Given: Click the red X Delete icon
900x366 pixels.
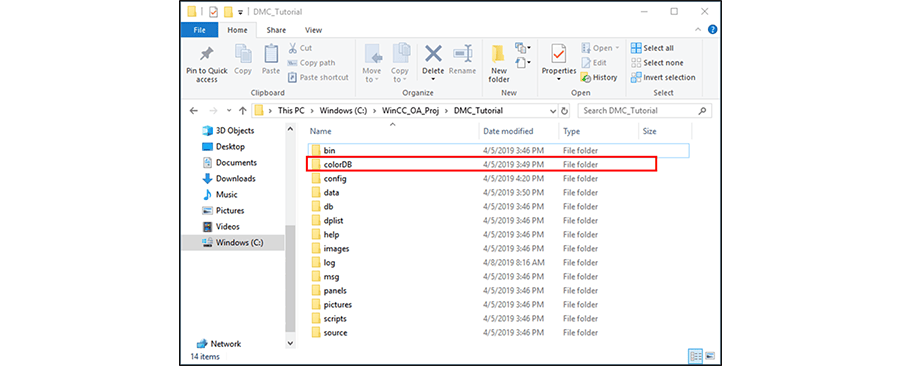Looking at the screenshot, I should point(433,54).
